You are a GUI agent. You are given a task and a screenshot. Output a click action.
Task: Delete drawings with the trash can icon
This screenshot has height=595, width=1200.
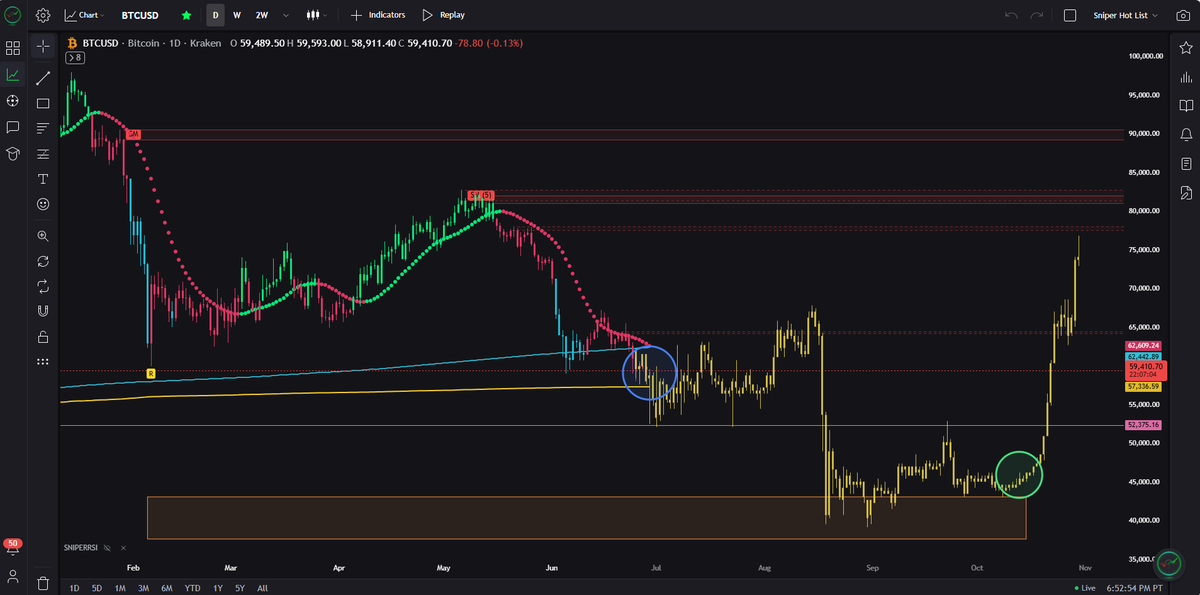[x=43, y=583]
